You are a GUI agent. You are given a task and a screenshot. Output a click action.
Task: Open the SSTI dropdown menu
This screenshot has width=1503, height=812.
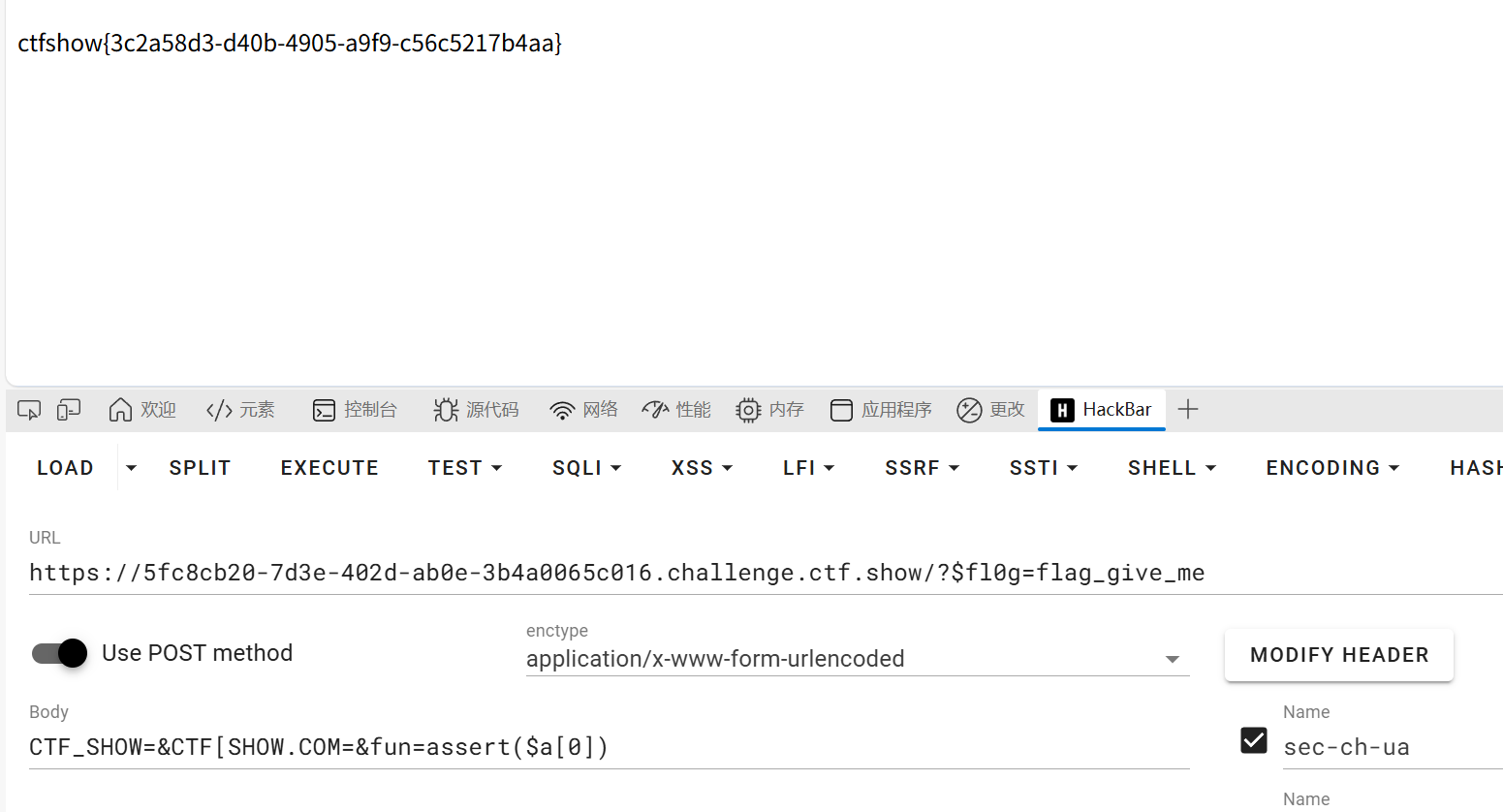(x=1044, y=468)
